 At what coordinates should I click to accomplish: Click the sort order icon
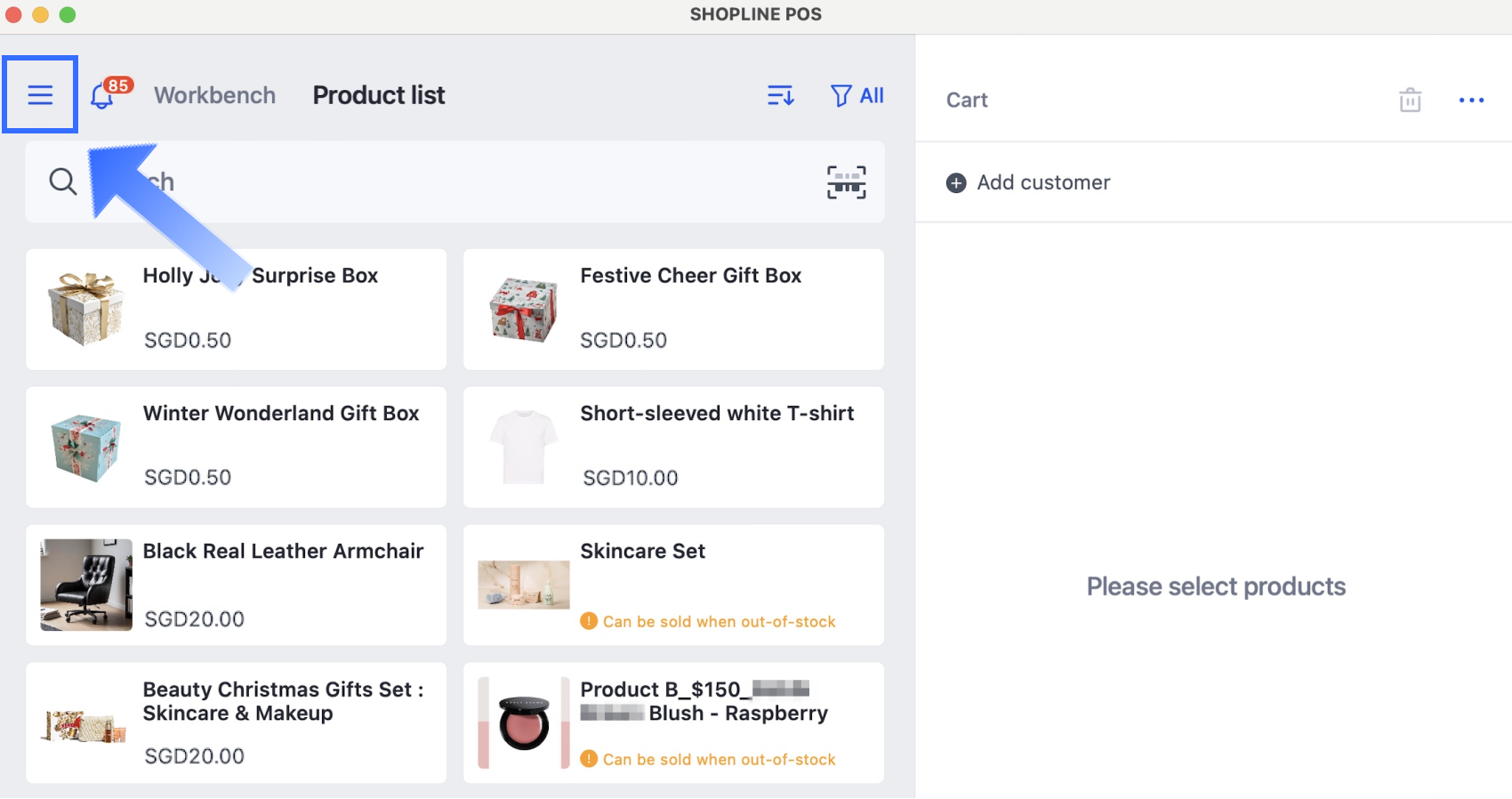pos(780,95)
